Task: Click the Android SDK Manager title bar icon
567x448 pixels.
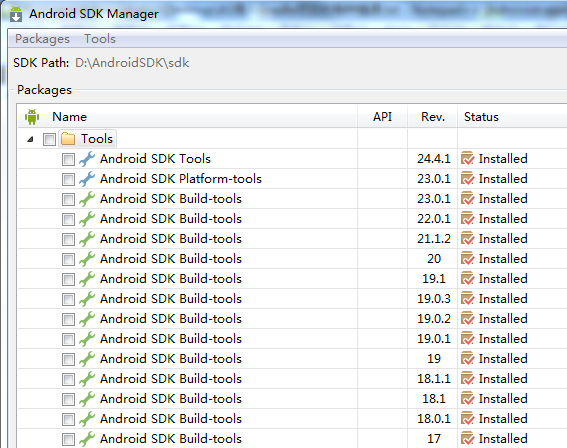Action: point(16,14)
